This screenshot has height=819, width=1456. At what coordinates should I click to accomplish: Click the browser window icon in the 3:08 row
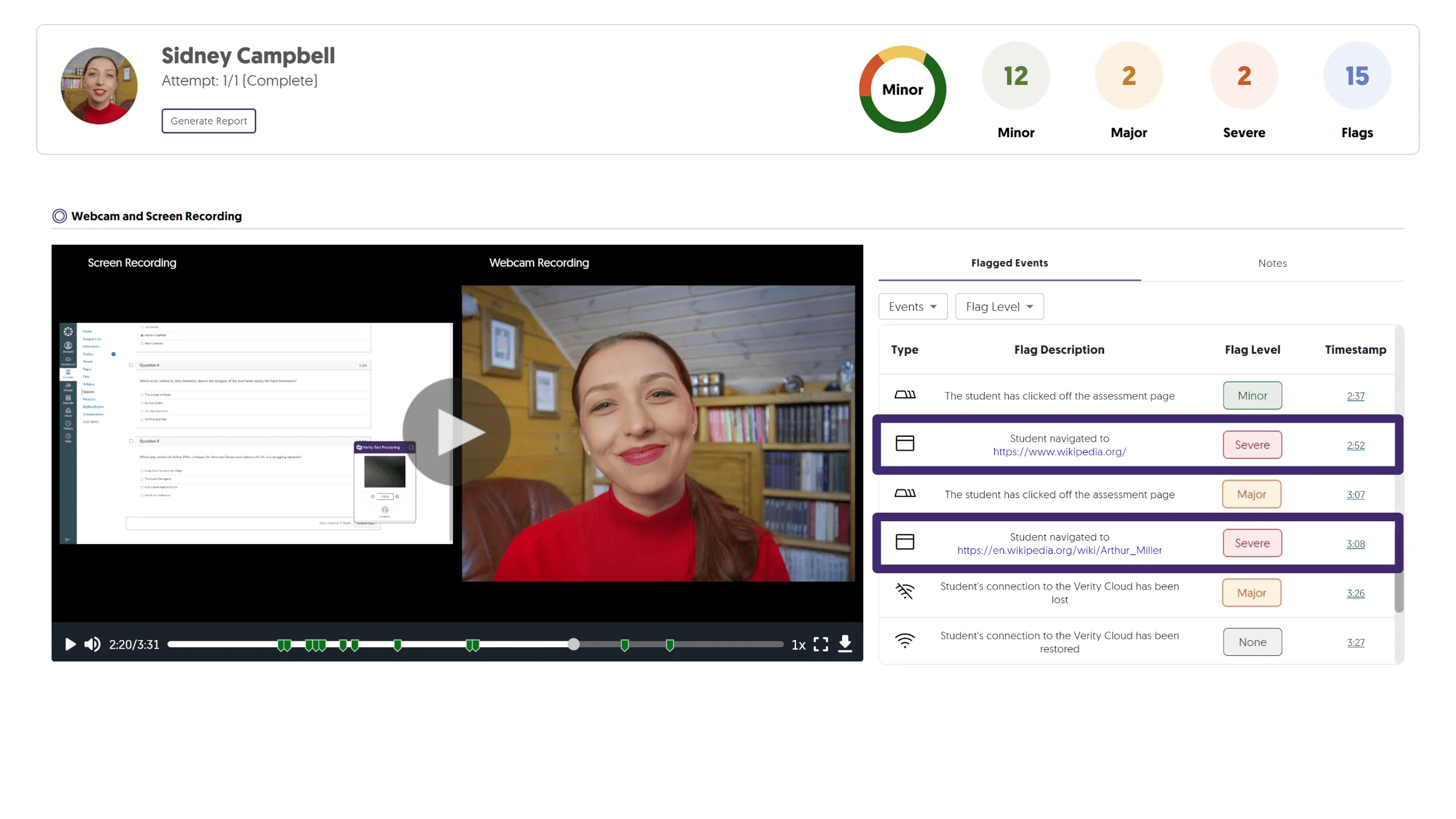point(905,542)
